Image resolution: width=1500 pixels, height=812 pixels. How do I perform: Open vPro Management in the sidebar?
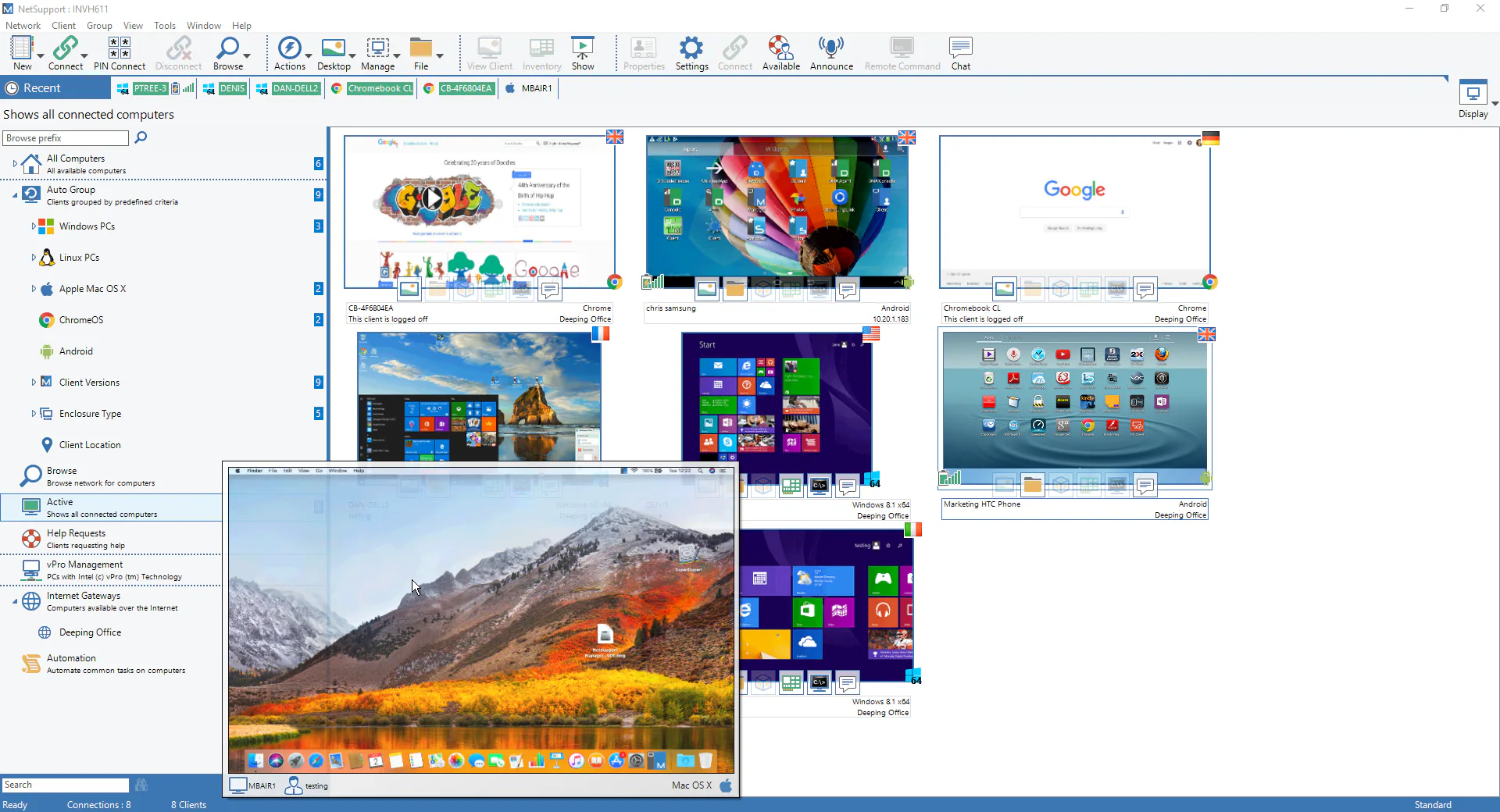(x=111, y=570)
